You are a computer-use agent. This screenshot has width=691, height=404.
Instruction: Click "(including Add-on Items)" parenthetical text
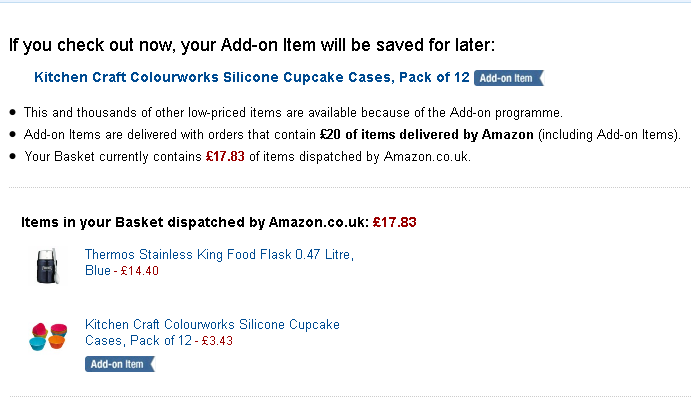click(x=609, y=134)
